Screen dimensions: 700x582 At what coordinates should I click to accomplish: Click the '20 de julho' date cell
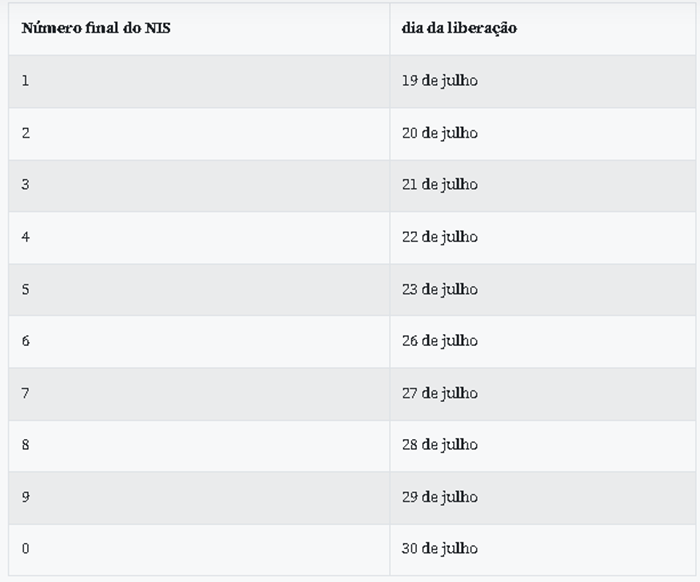point(440,133)
